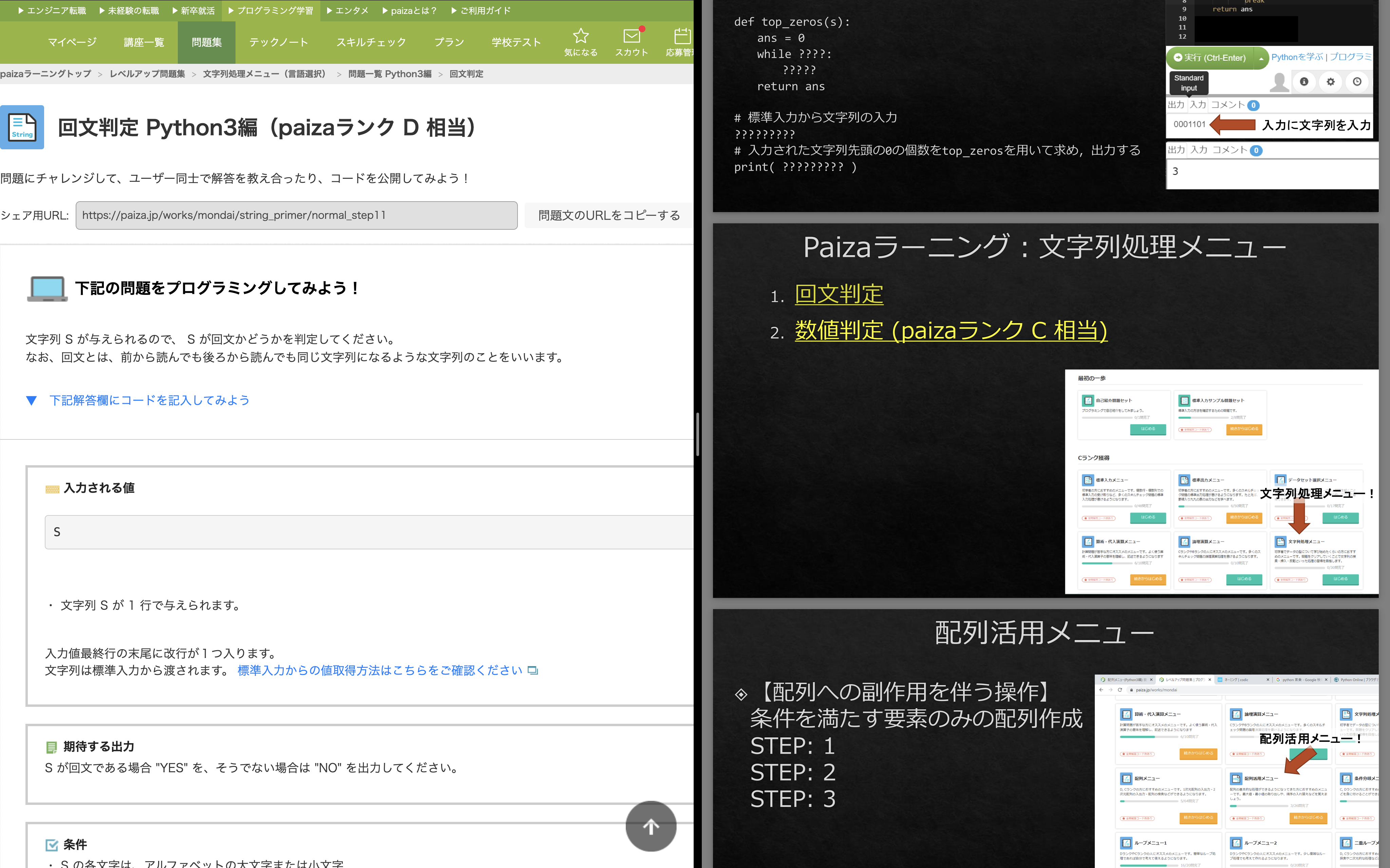Click the scroll-to-top arrow button
The image size is (1390, 868).
point(651,826)
